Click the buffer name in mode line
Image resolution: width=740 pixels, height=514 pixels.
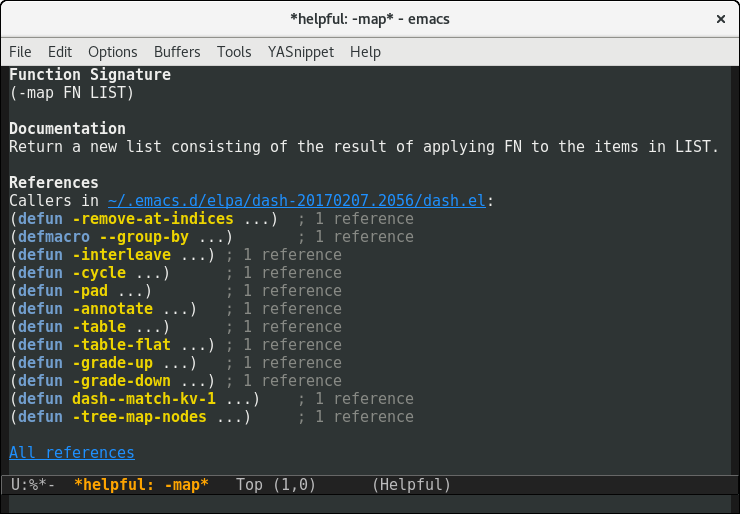pyautogui.click(x=141, y=485)
